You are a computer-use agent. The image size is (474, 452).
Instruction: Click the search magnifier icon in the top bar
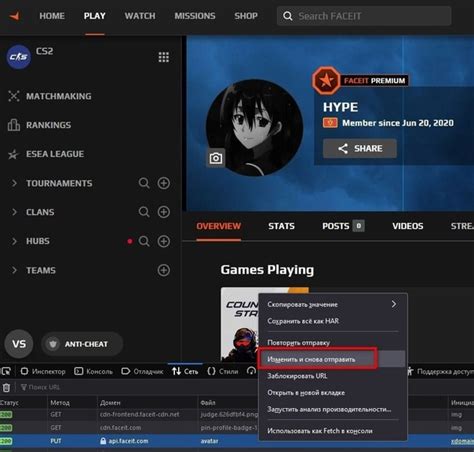point(287,16)
